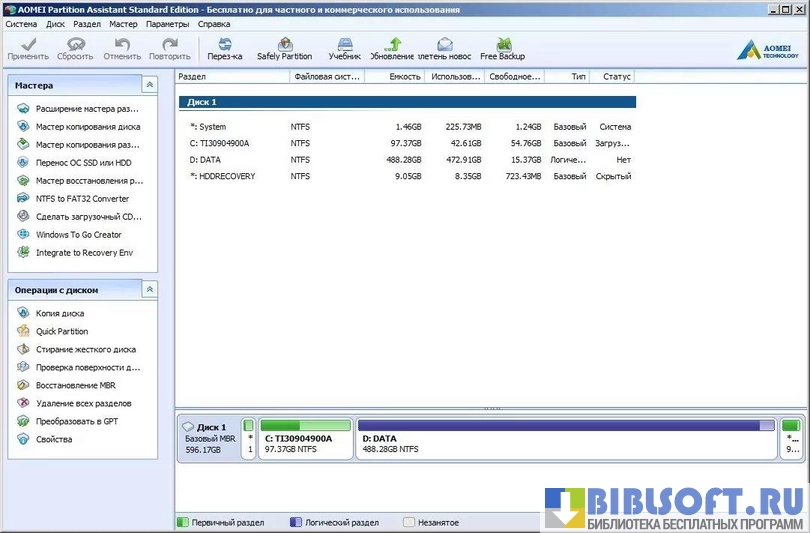Click the Обновление (Update) toolbar icon
810x533 pixels.
[x=393, y=48]
